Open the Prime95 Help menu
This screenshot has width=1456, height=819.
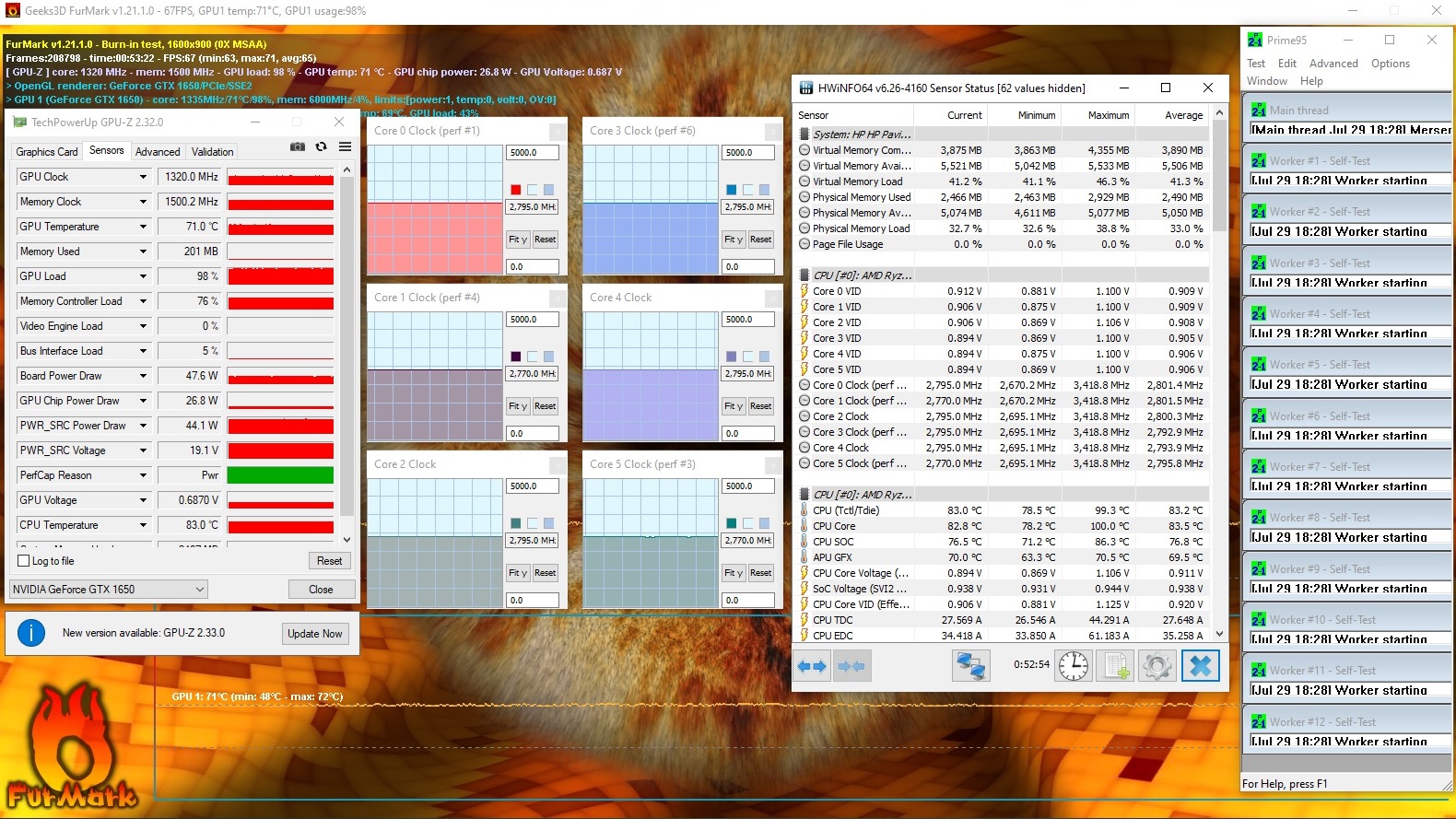pos(1311,81)
